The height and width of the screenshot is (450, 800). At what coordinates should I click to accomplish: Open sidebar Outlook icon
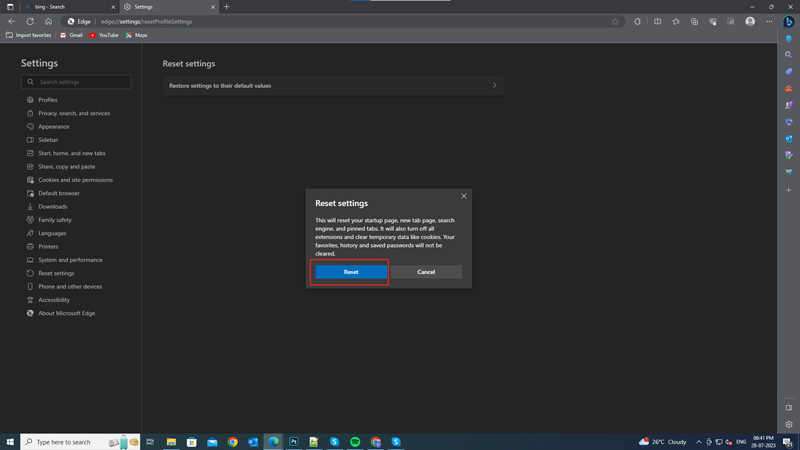(x=789, y=138)
